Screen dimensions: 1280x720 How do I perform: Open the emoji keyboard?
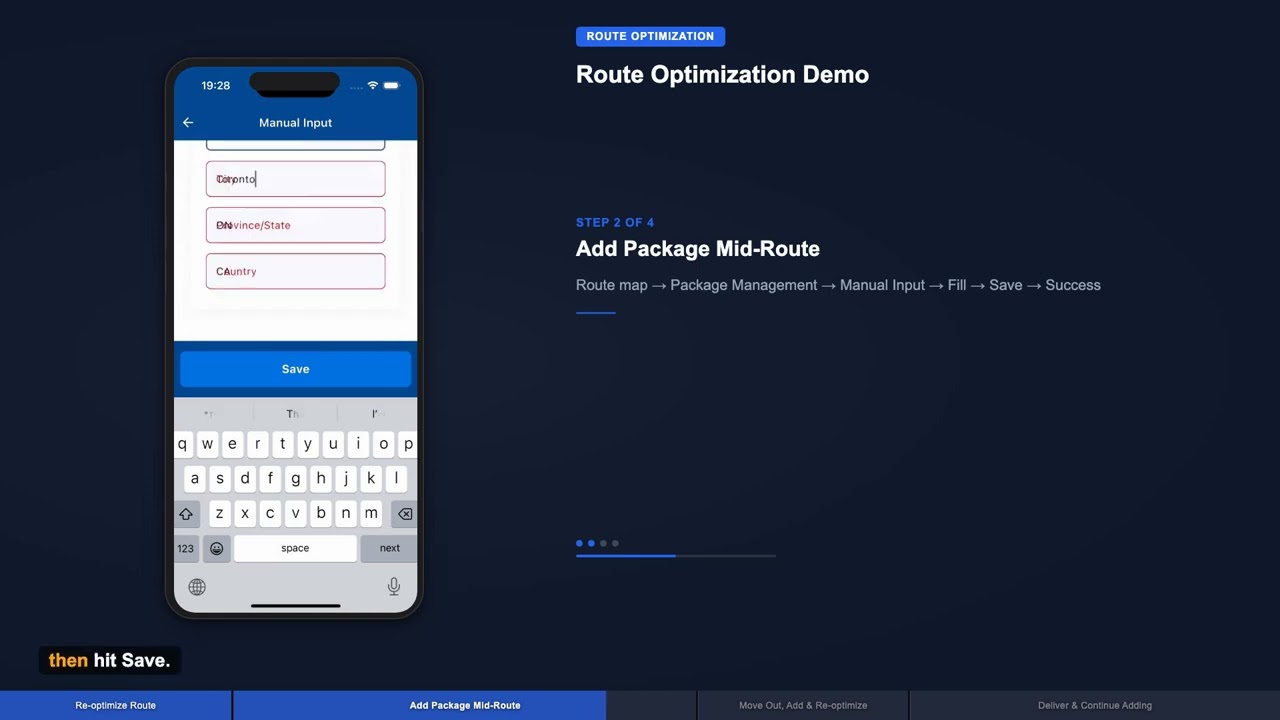pos(216,548)
